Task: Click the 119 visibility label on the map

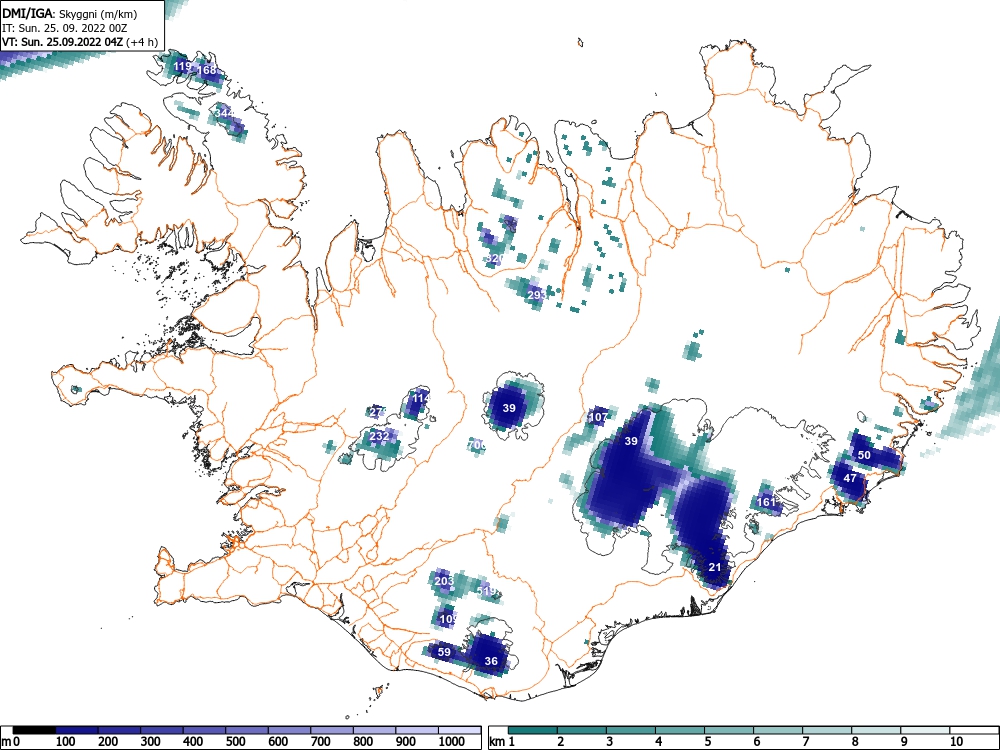Action: (182, 66)
